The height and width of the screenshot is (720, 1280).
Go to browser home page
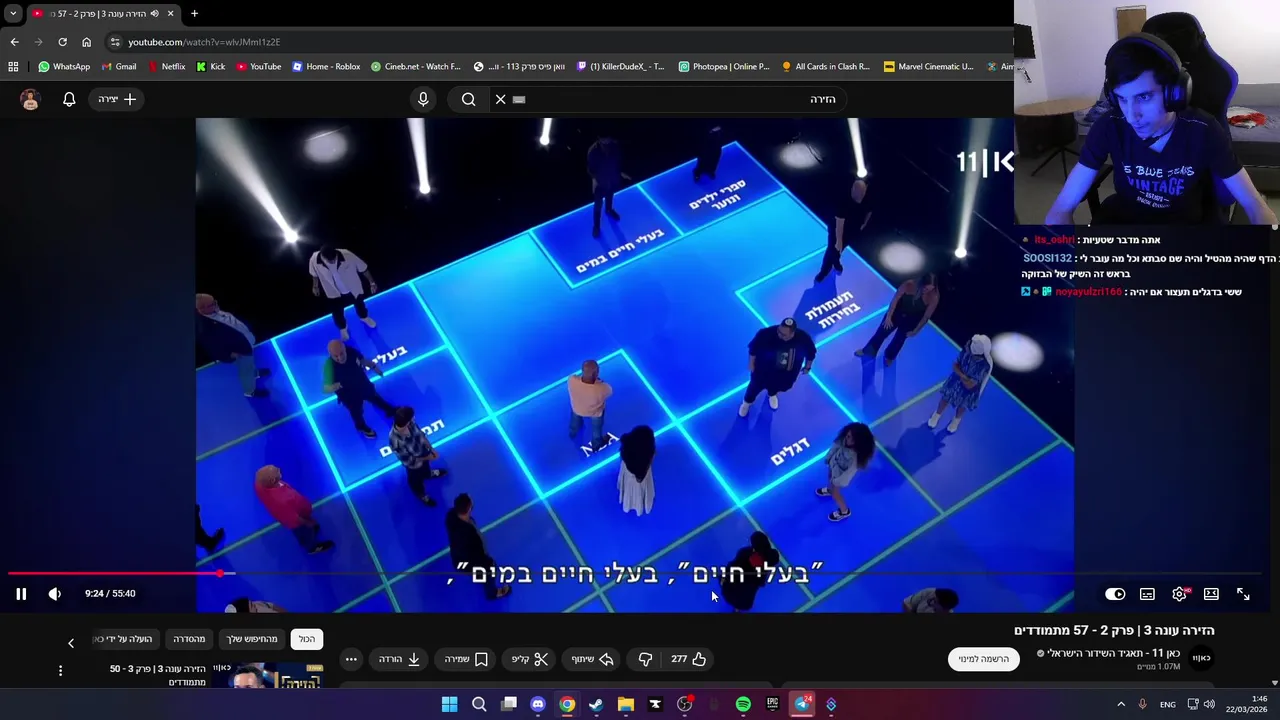[x=86, y=42]
